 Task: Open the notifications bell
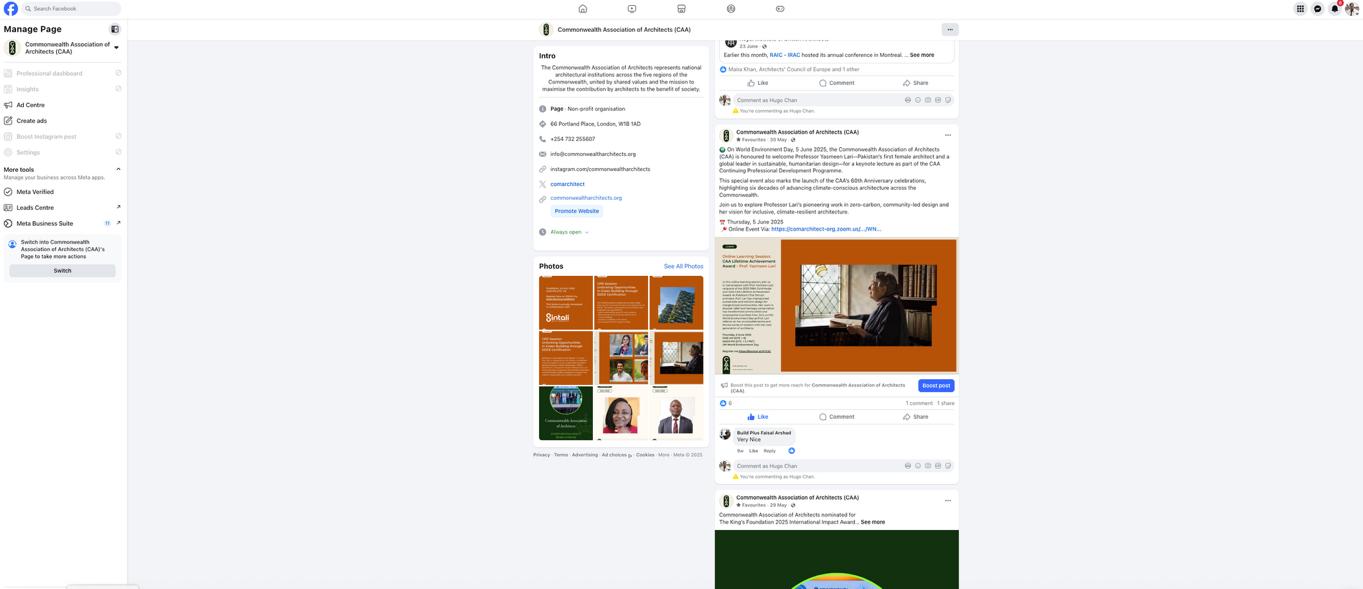click(1335, 9)
